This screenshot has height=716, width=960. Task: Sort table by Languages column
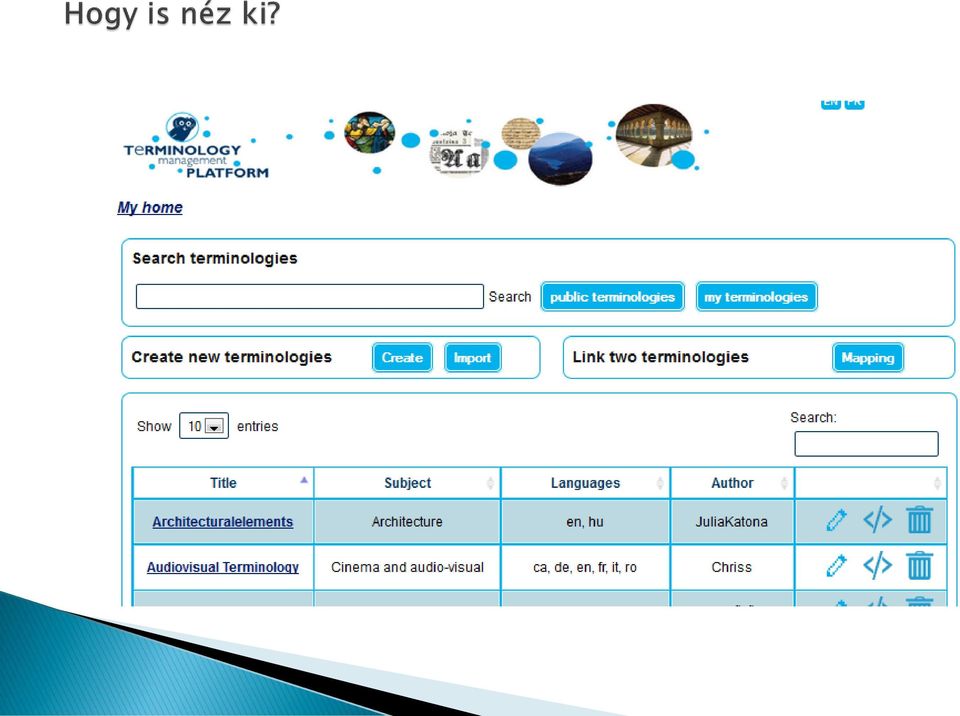click(x=585, y=483)
